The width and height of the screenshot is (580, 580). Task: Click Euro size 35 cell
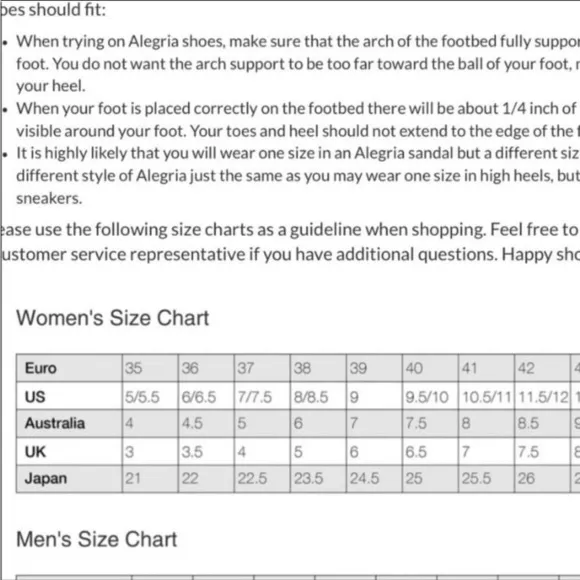tap(150, 368)
